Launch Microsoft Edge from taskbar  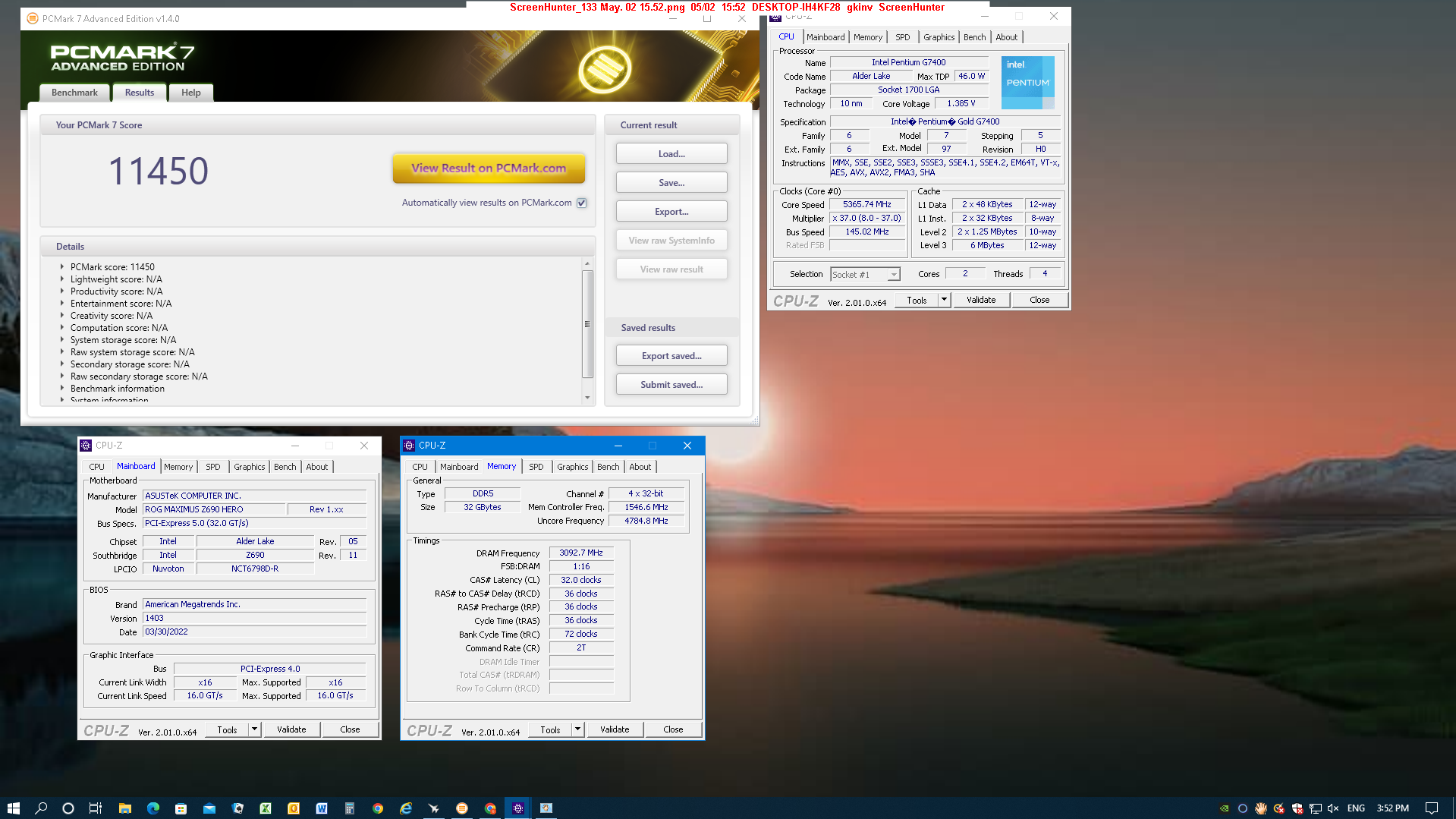coord(153,808)
